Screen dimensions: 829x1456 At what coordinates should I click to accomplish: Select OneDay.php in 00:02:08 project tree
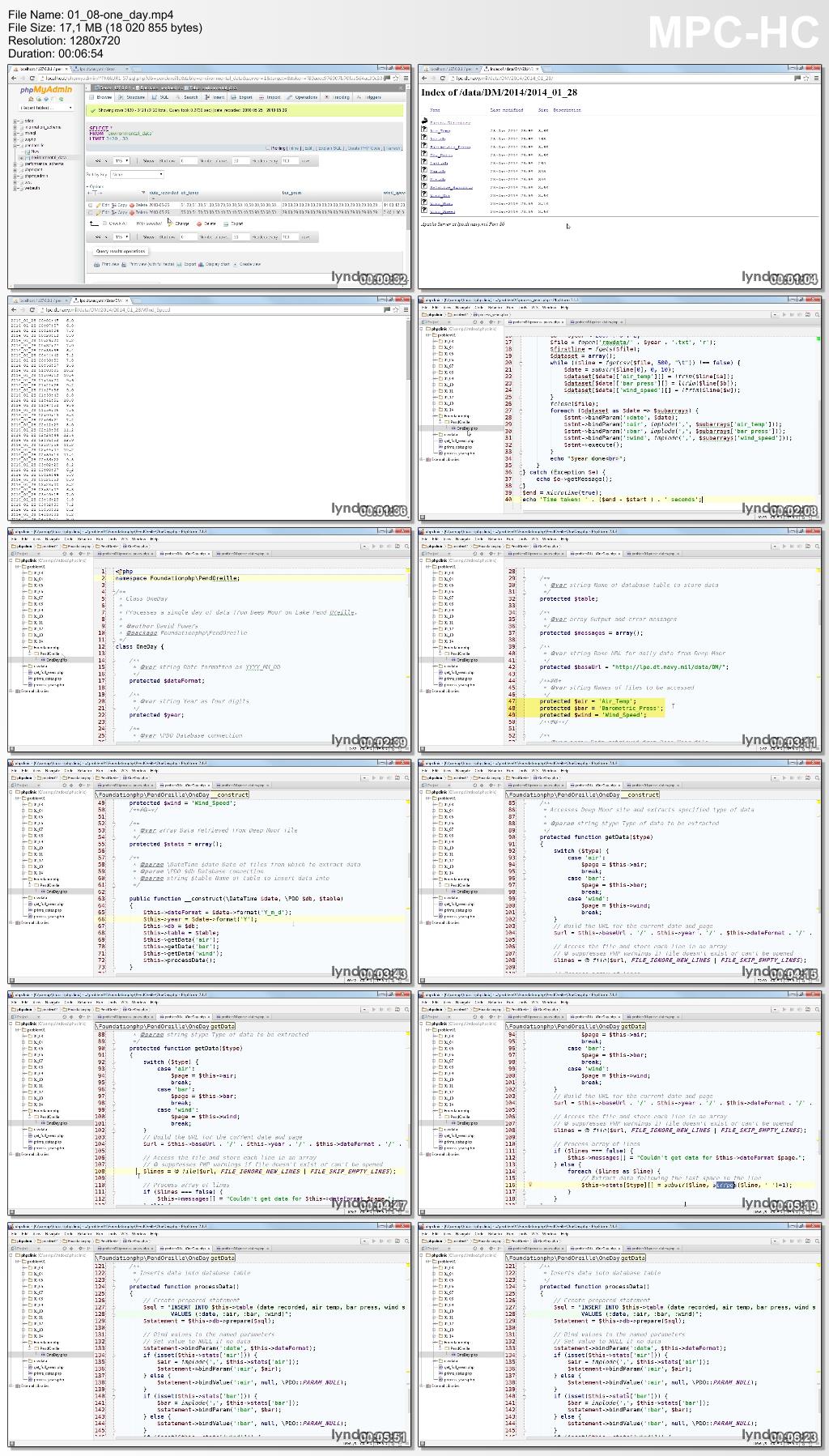(x=466, y=428)
